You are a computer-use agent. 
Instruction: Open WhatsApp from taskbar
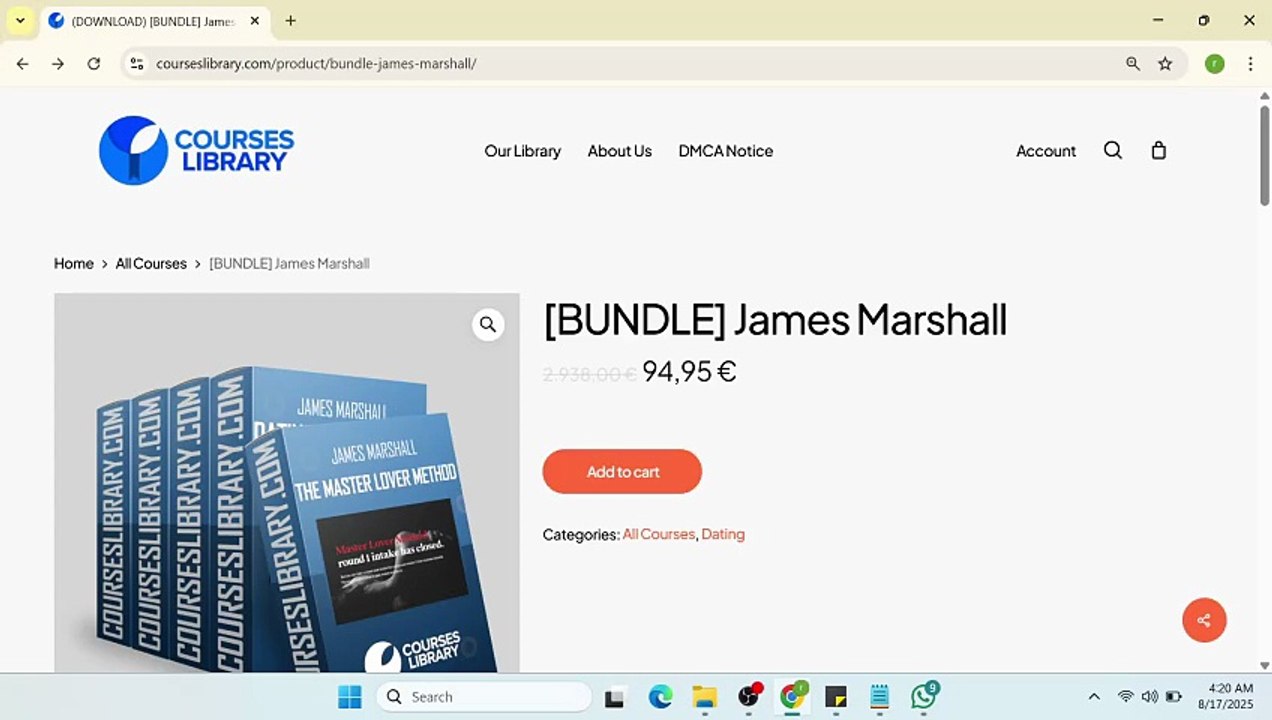click(x=924, y=697)
